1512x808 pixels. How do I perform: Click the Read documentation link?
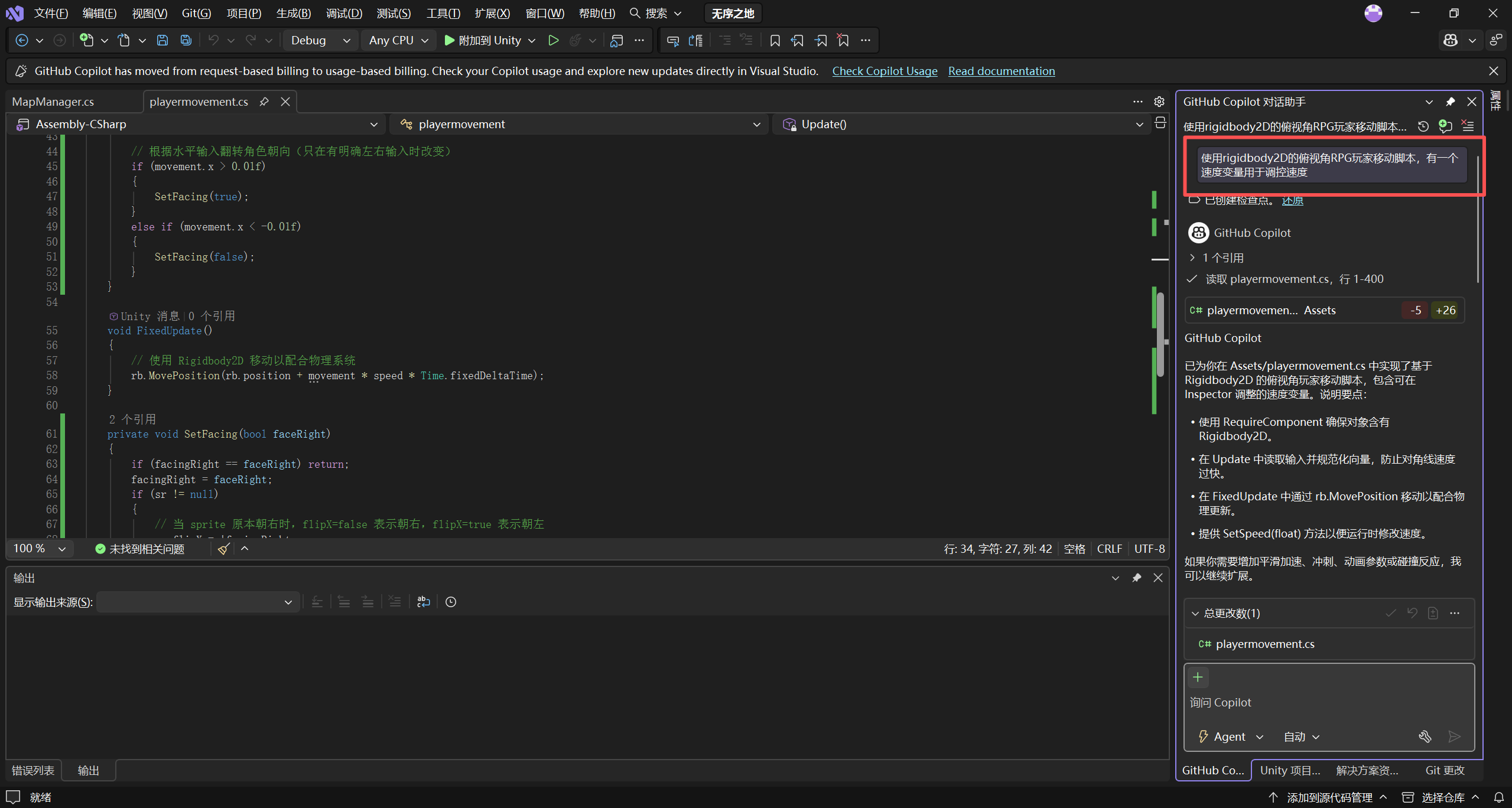[x=1002, y=71]
